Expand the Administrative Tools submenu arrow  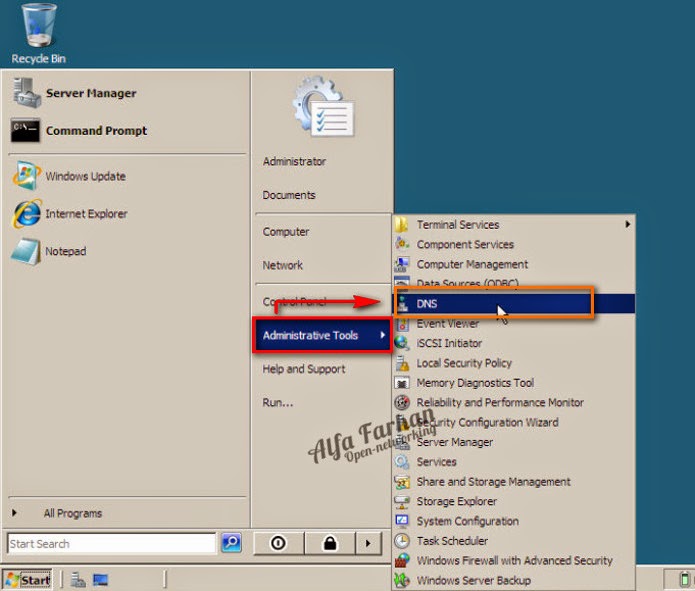(382, 335)
